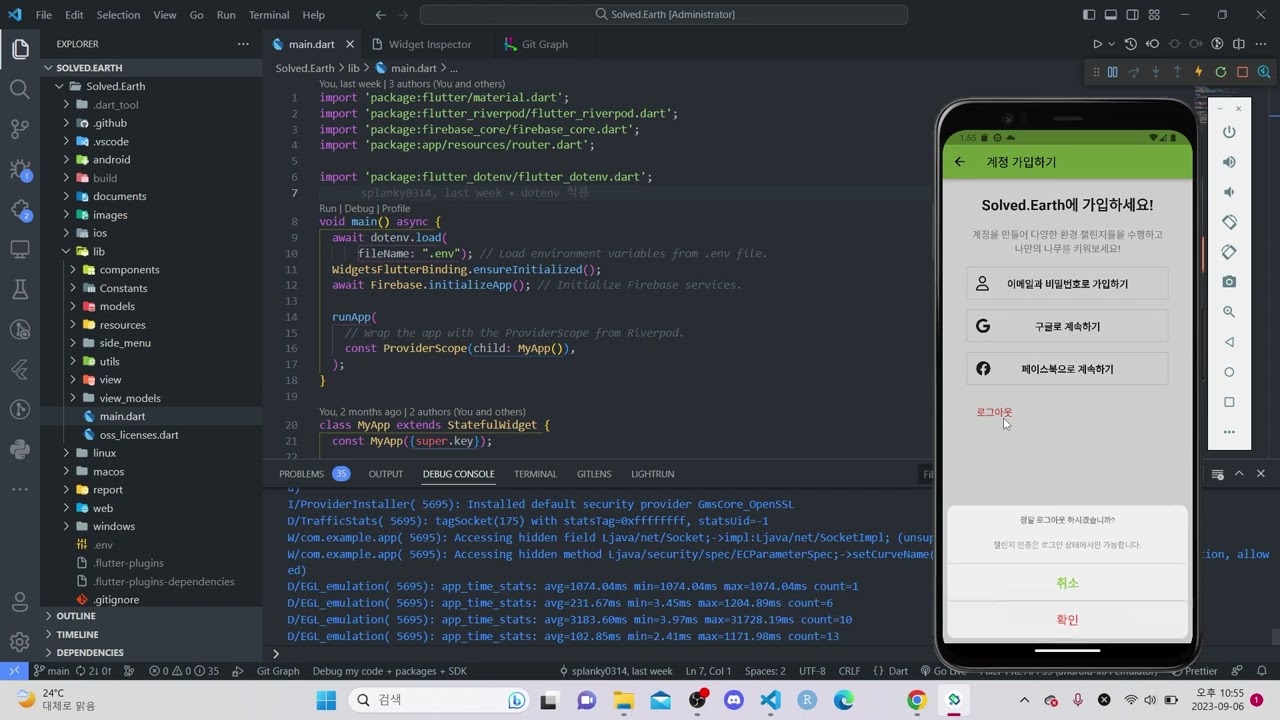Expand the TIMELINE section
This screenshot has width=1280, height=720.
[77, 634]
